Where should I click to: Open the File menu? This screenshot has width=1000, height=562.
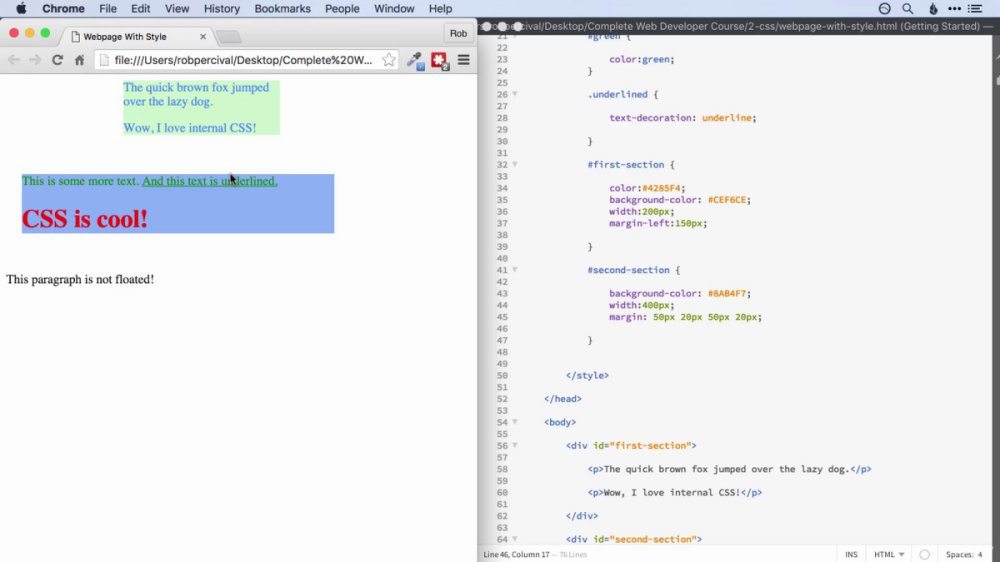pyautogui.click(x=108, y=8)
